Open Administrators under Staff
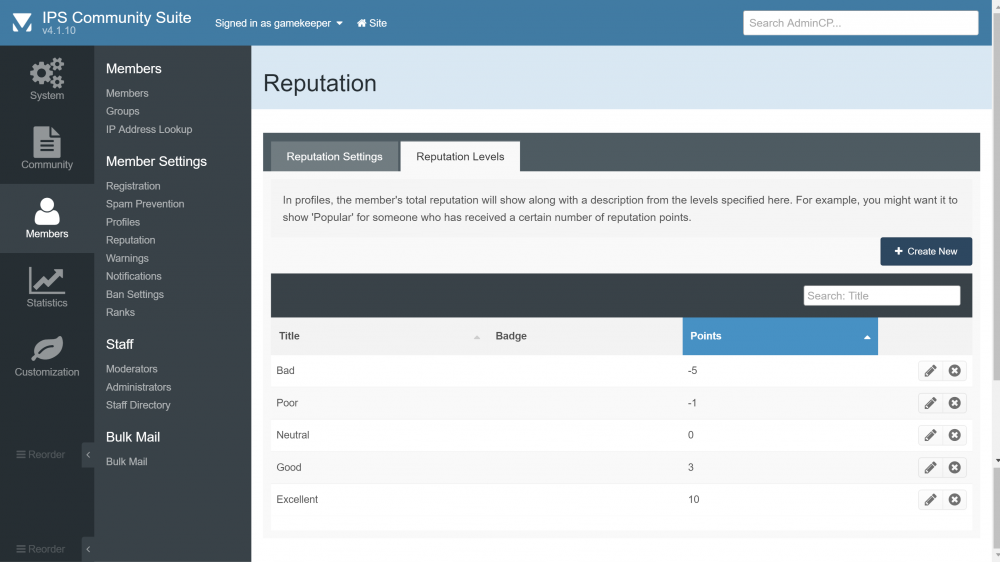 click(x=138, y=387)
